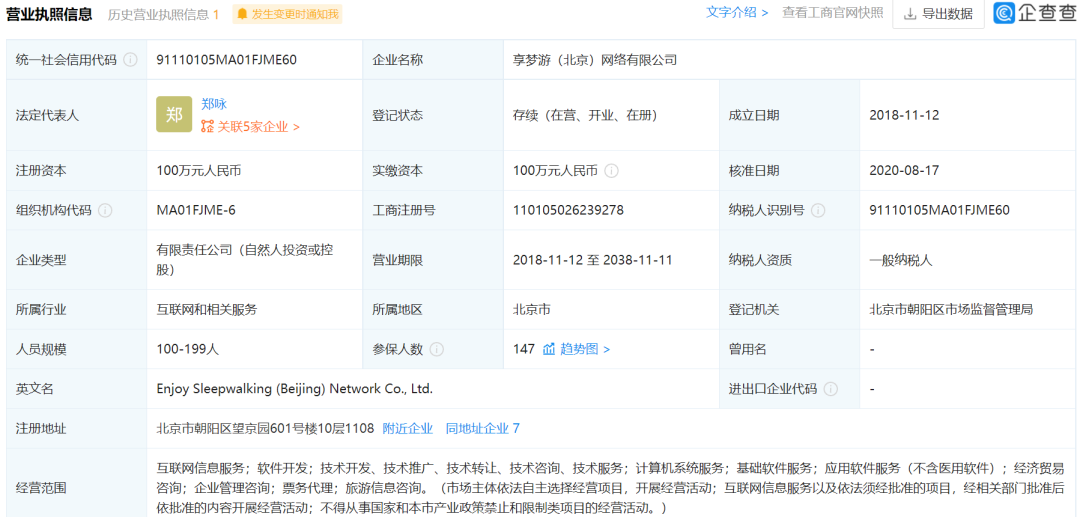Click 导出数据 button
The height and width of the screenshot is (517, 1080).
click(938, 14)
